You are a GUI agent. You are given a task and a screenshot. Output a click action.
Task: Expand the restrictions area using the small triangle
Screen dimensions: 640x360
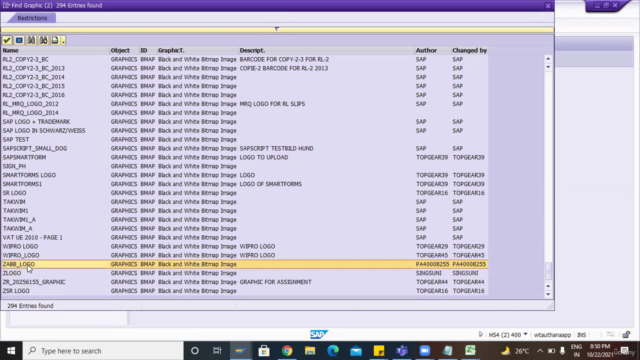[x=277, y=29]
